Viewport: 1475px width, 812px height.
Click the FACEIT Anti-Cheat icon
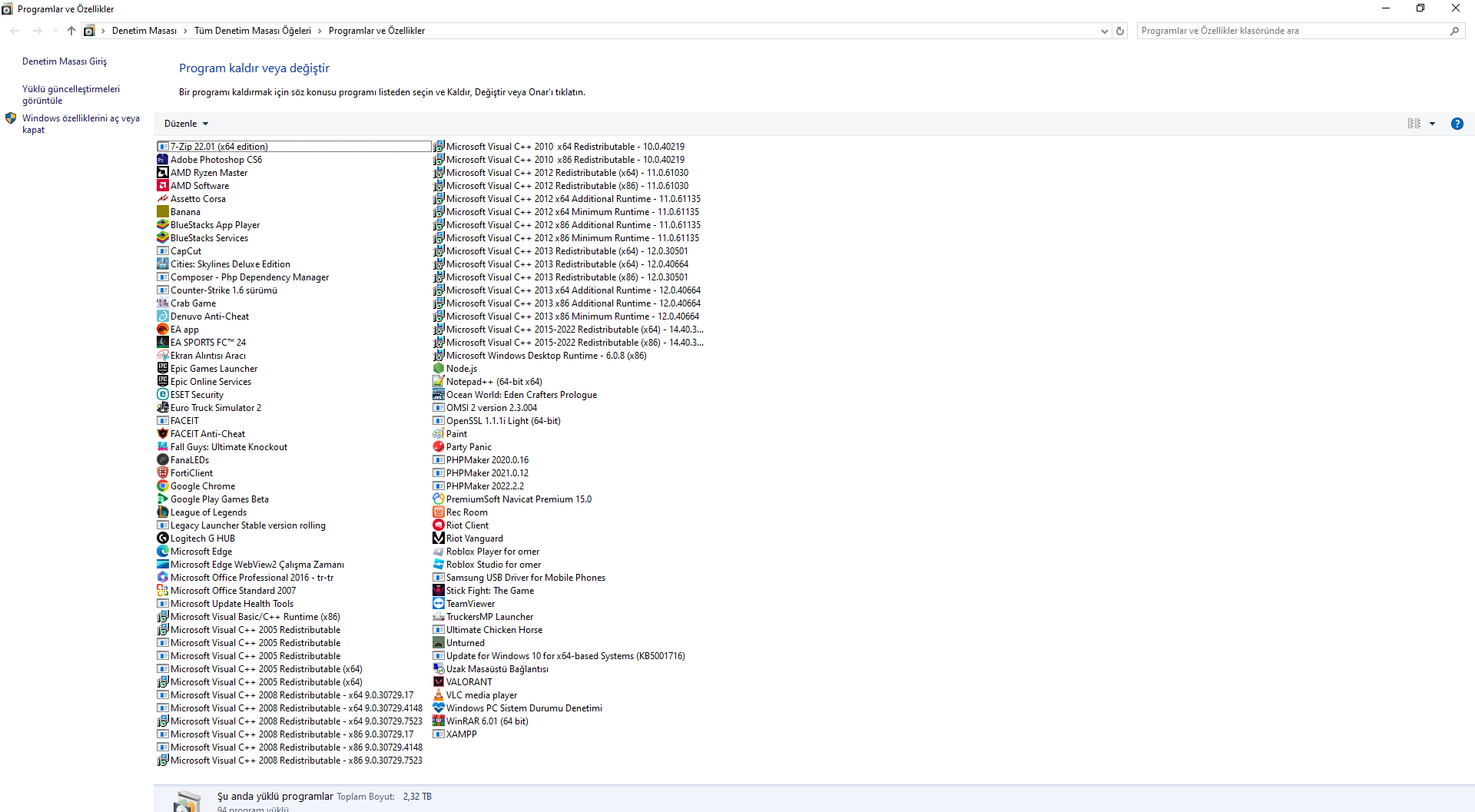pyautogui.click(x=163, y=434)
